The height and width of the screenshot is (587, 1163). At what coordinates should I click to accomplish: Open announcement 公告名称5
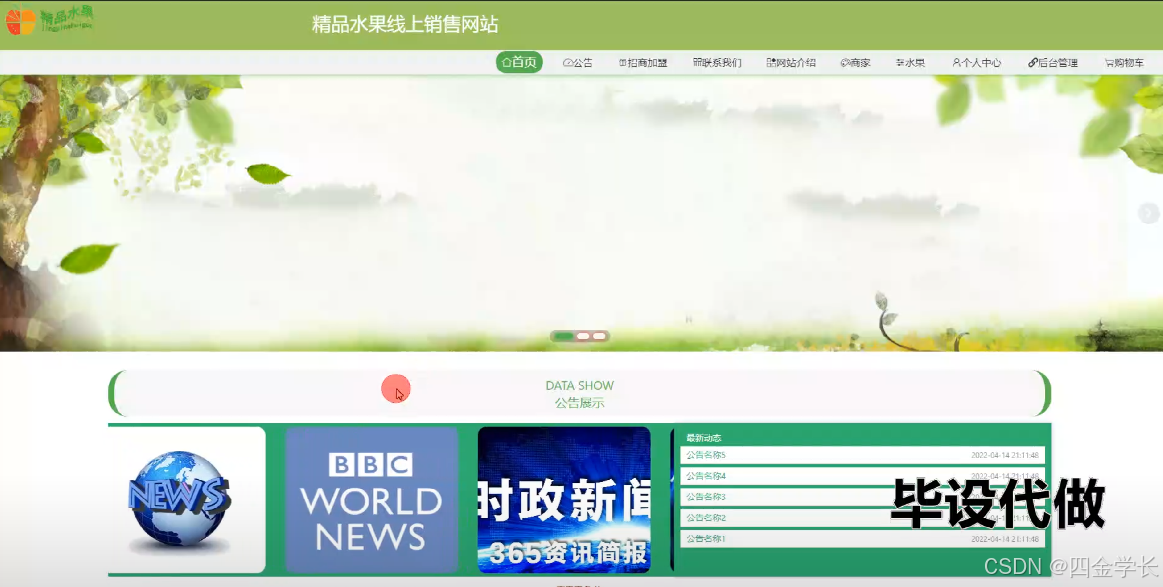point(862,455)
